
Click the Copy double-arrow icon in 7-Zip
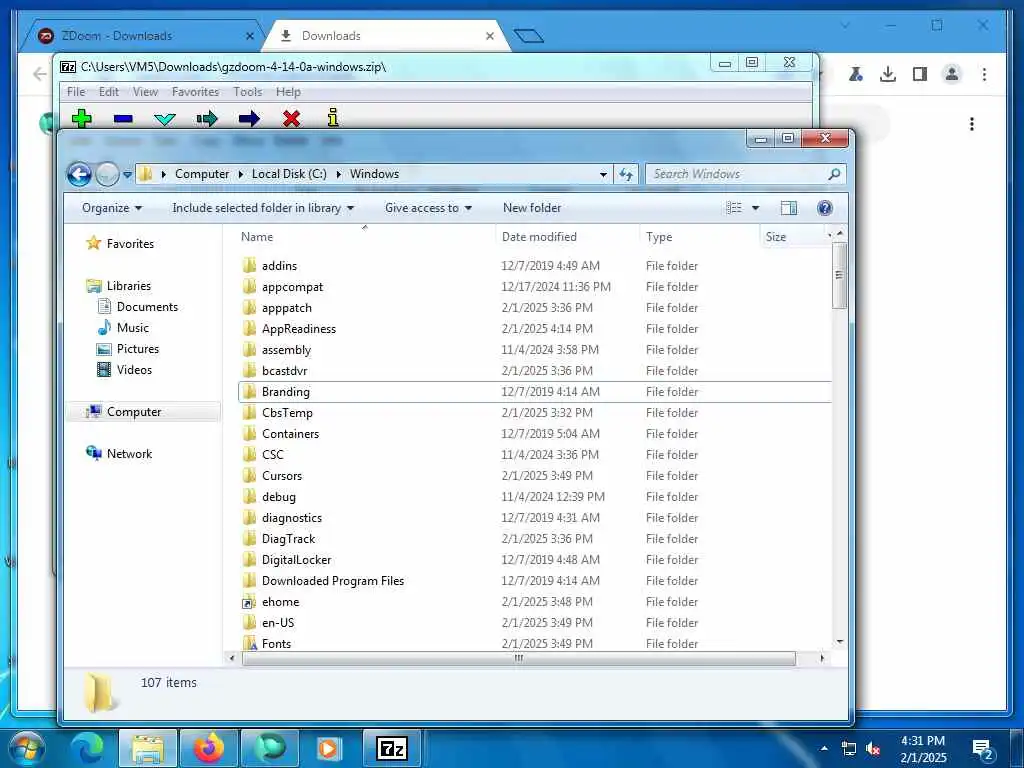[206, 118]
